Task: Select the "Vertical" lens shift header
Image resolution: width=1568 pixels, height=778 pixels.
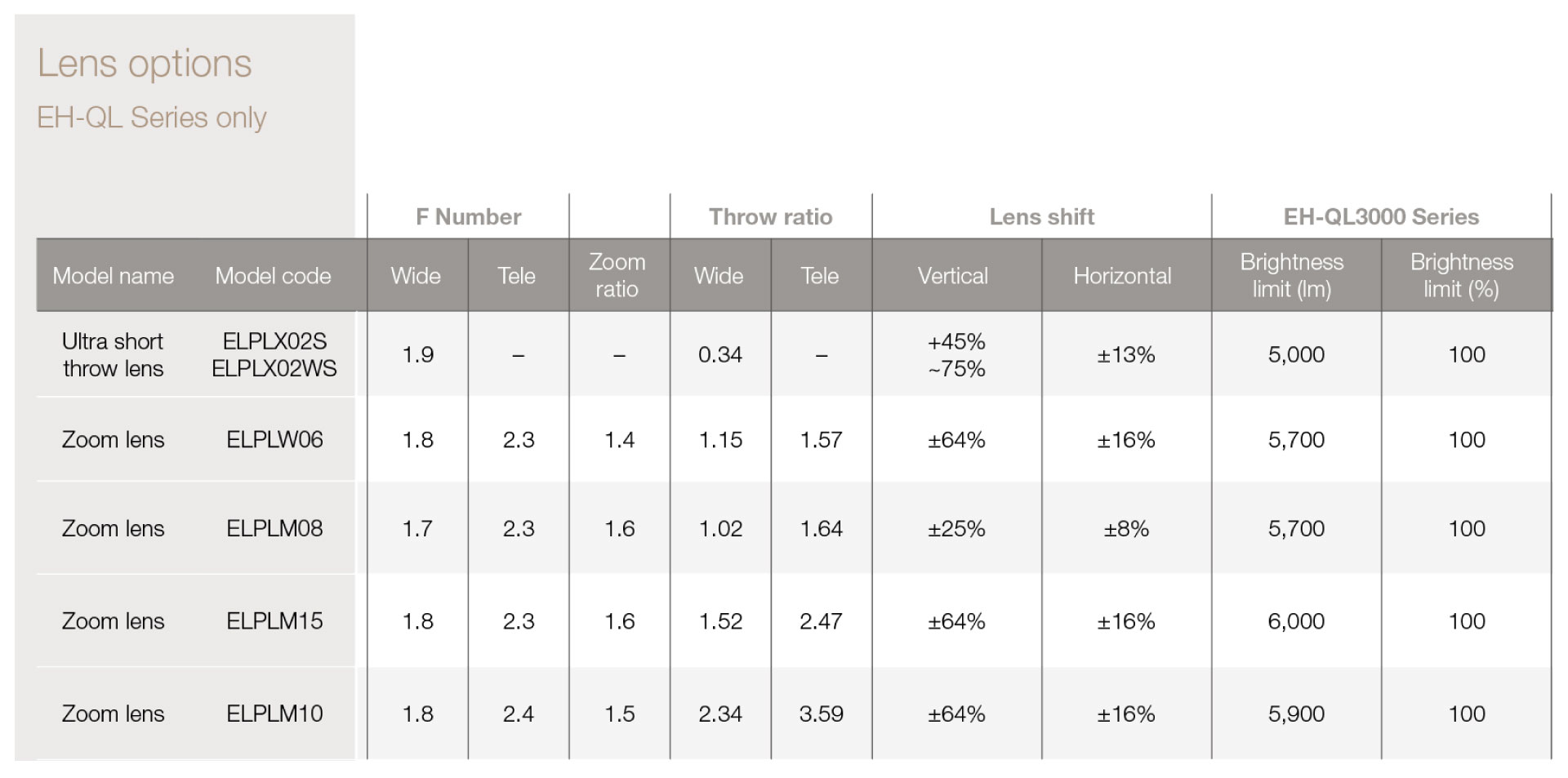Action: point(952,276)
